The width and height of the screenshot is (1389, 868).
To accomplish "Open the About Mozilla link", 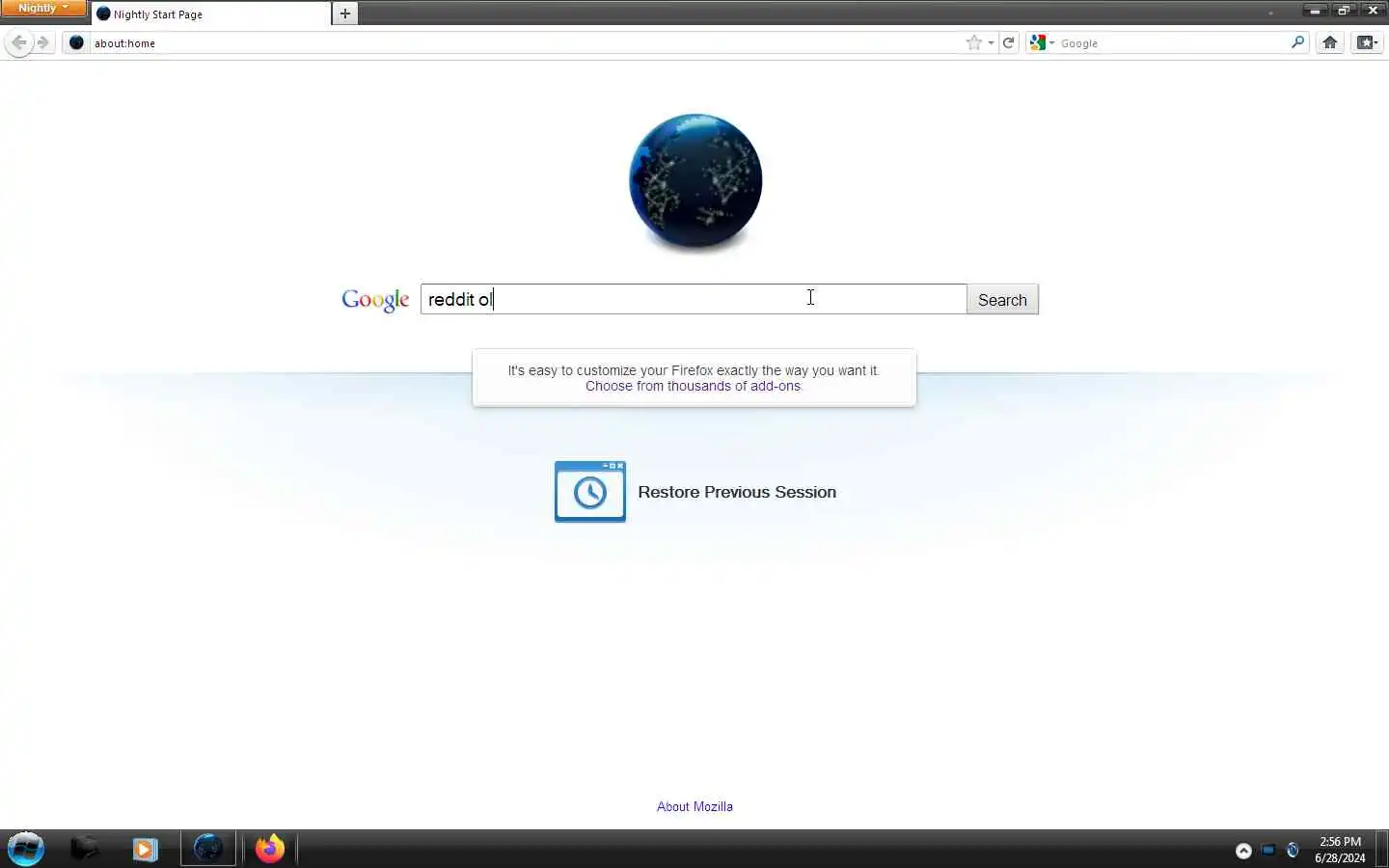I will [x=694, y=806].
